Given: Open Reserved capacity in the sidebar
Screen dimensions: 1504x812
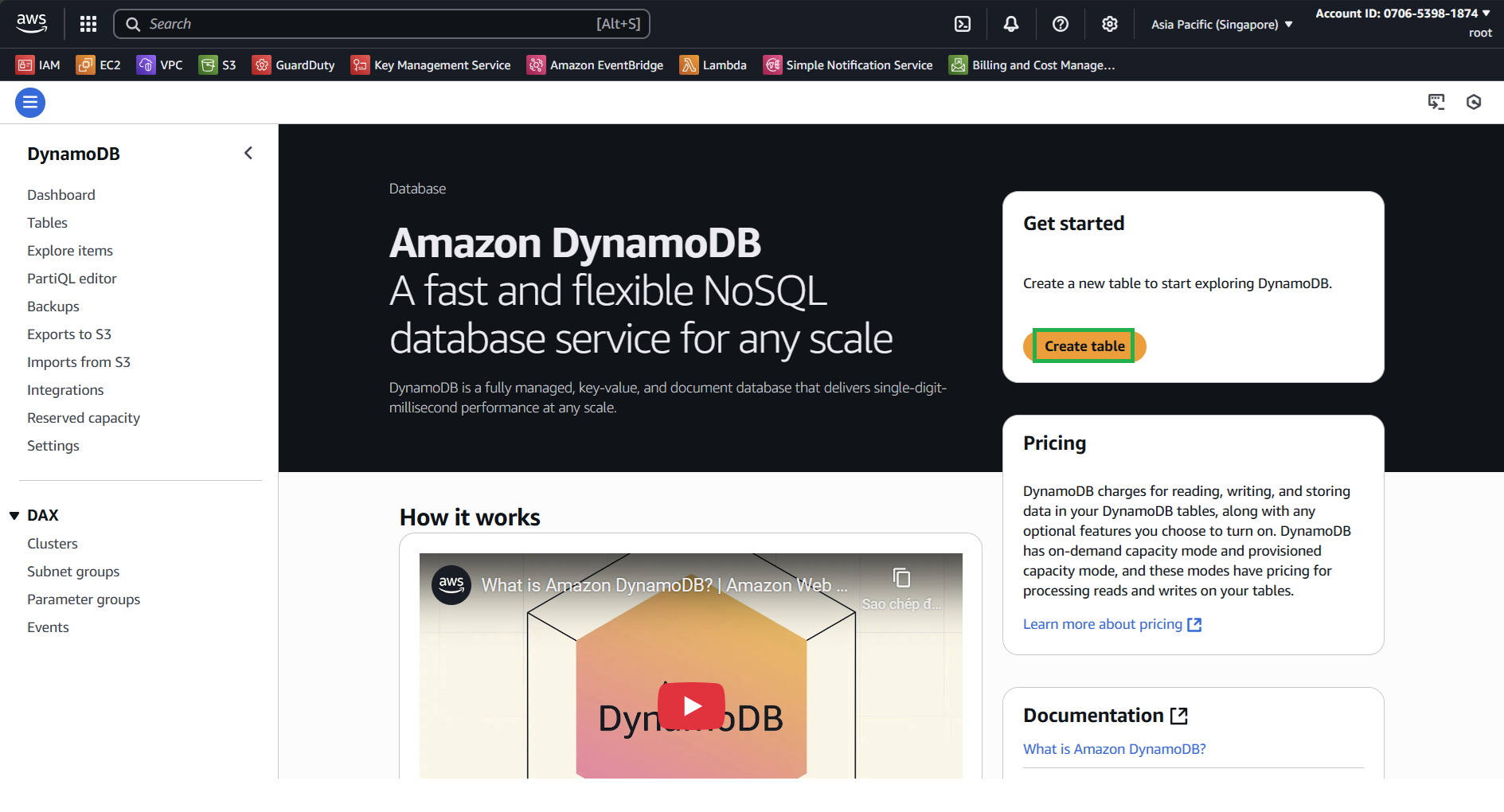Looking at the screenshot, I should [x=84, y=418].
